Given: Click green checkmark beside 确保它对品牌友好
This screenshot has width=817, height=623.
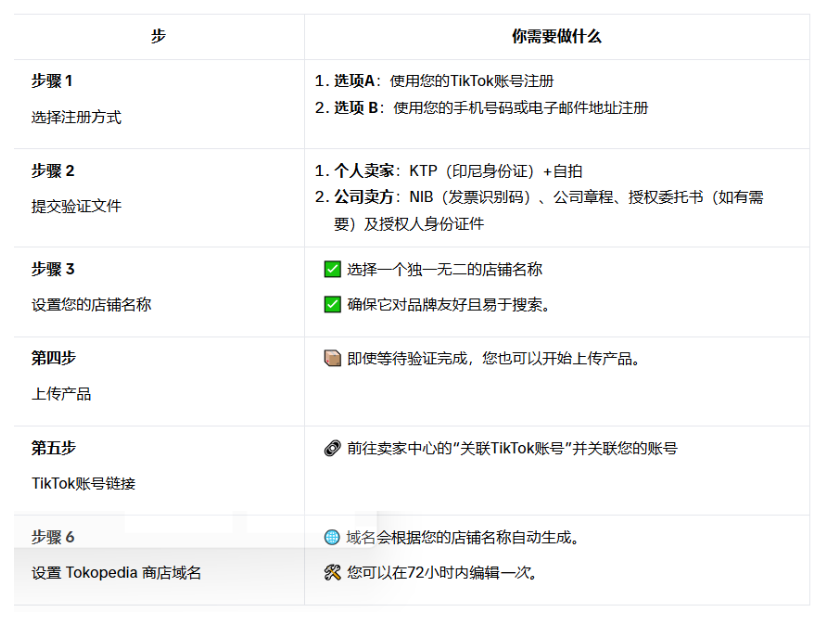Looking at the screenshot, I should (x=333, y=304).
